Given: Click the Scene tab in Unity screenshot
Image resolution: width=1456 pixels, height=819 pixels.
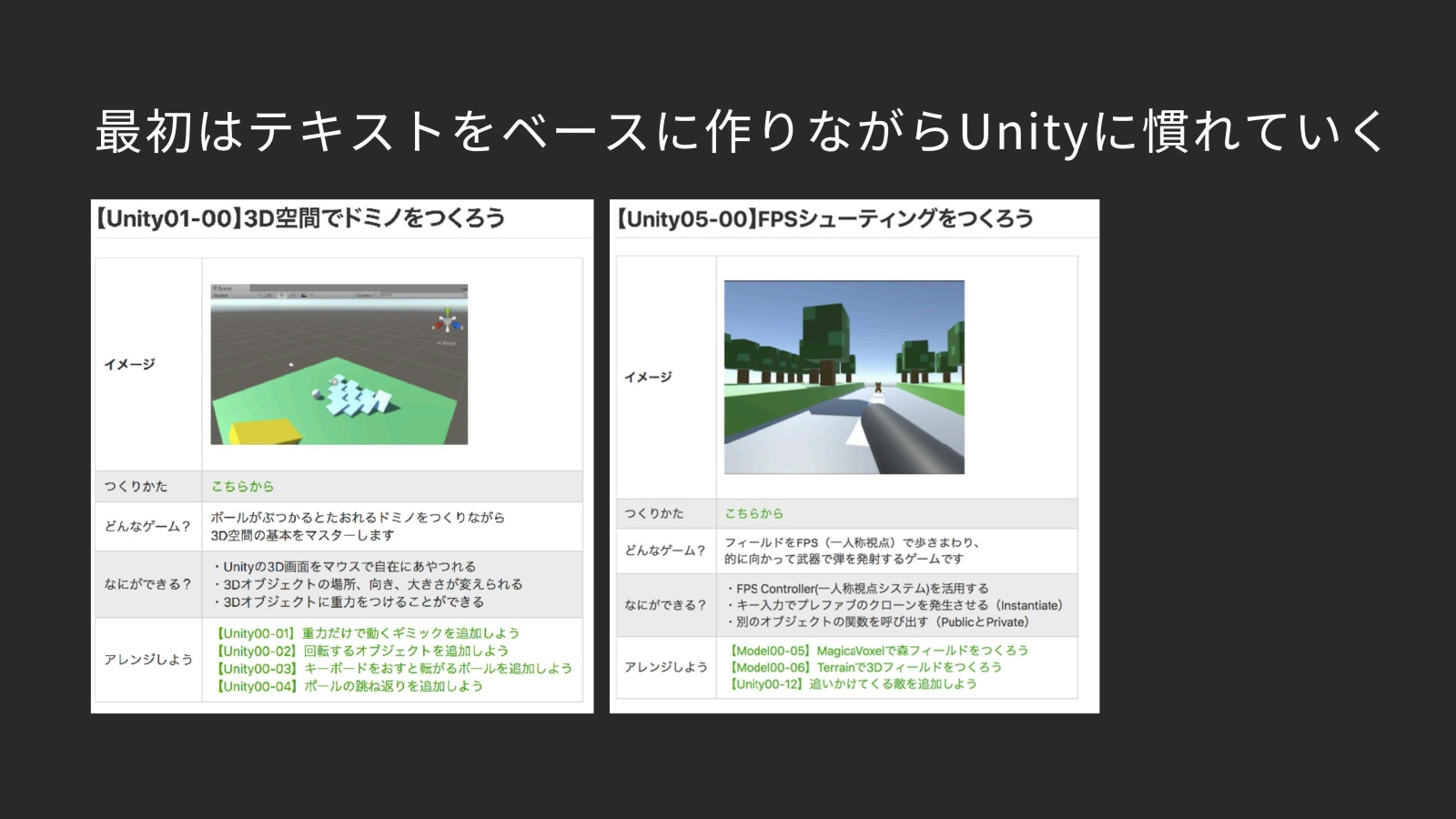Looking at the screenshot, I should coord(222,288).
